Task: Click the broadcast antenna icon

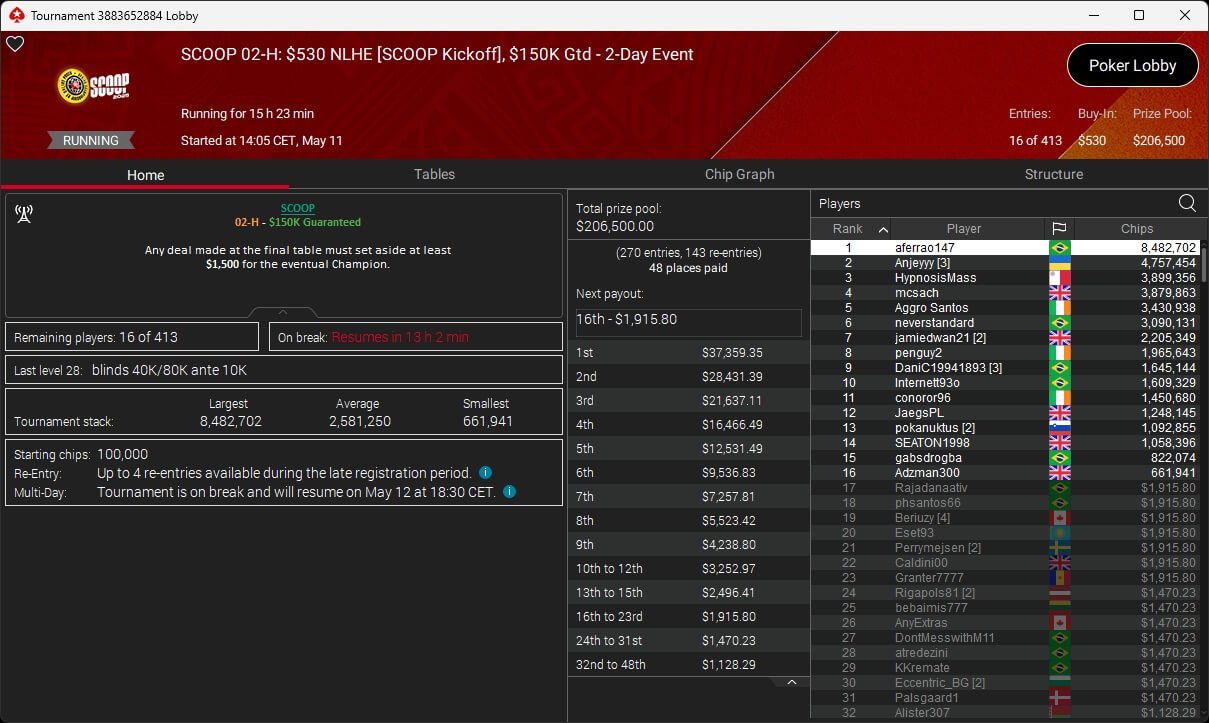Action: click(24, 214)
